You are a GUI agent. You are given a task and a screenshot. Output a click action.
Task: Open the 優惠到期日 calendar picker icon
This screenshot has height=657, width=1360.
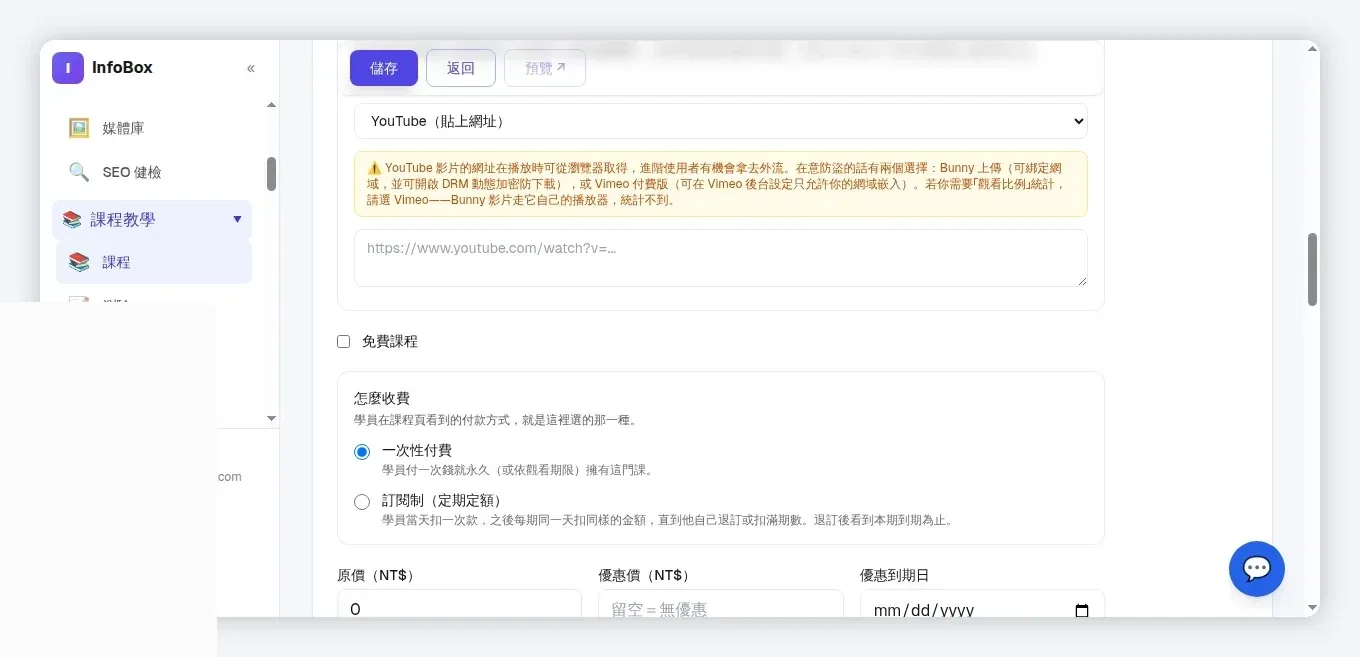tap(1082, 610)
